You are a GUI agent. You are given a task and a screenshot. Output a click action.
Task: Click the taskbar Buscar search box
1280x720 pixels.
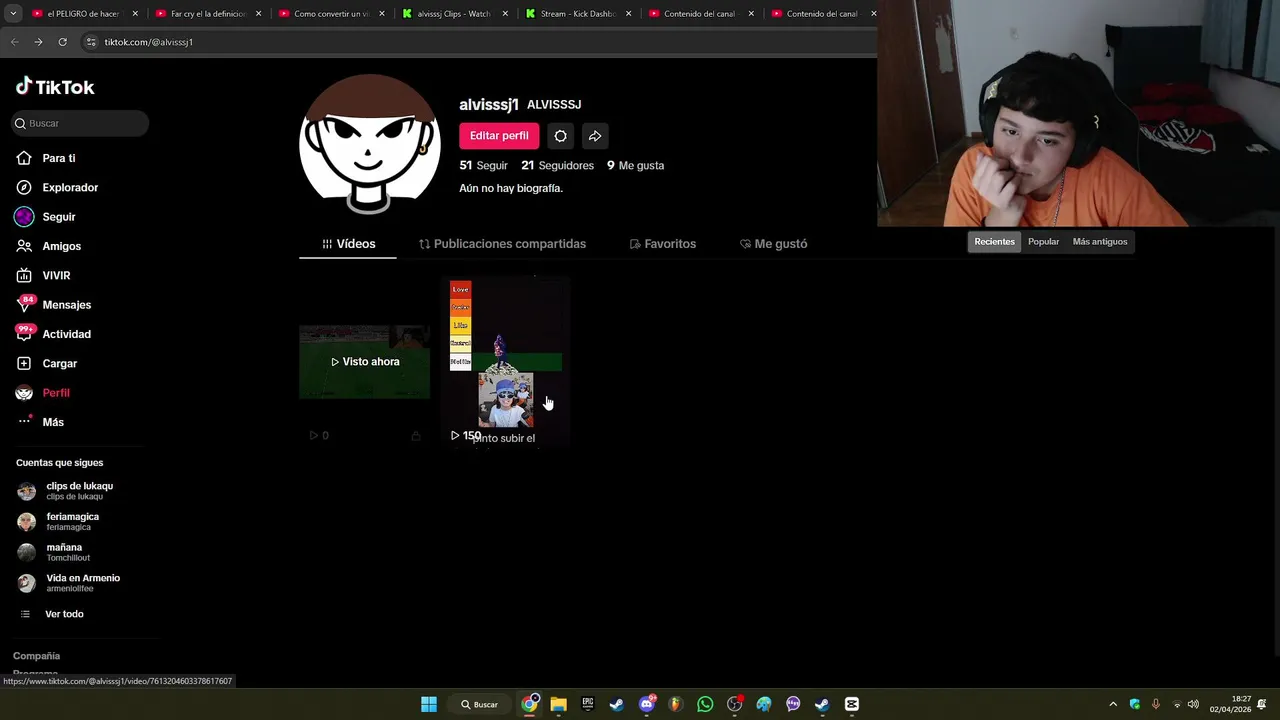[480, 704]
